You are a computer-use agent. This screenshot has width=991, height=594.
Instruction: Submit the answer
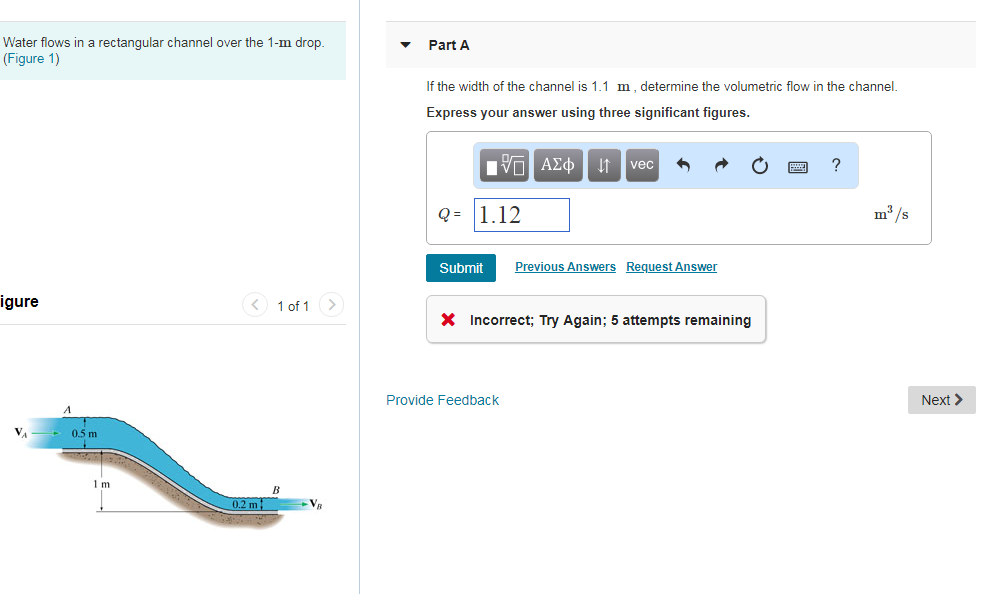pos(461,268)
